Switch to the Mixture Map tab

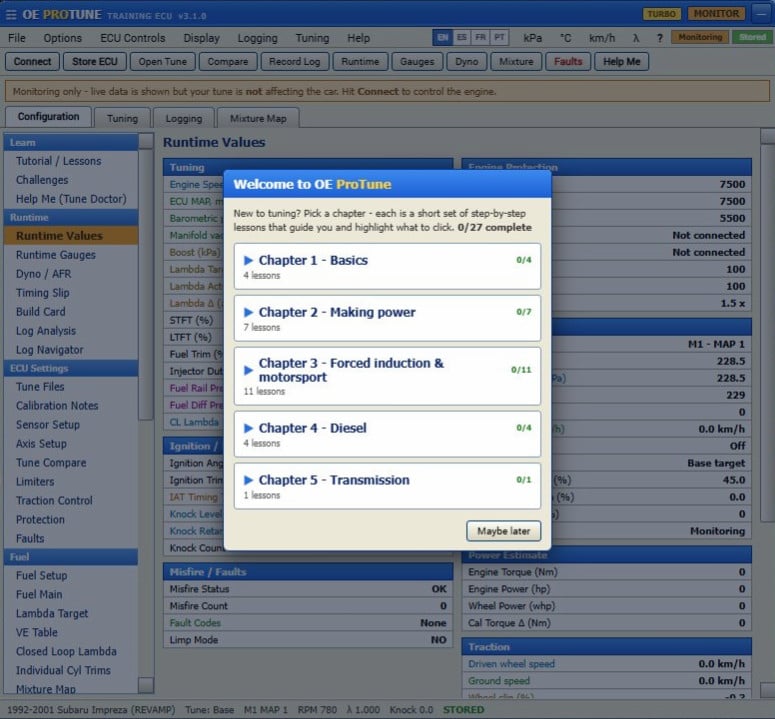258,118
